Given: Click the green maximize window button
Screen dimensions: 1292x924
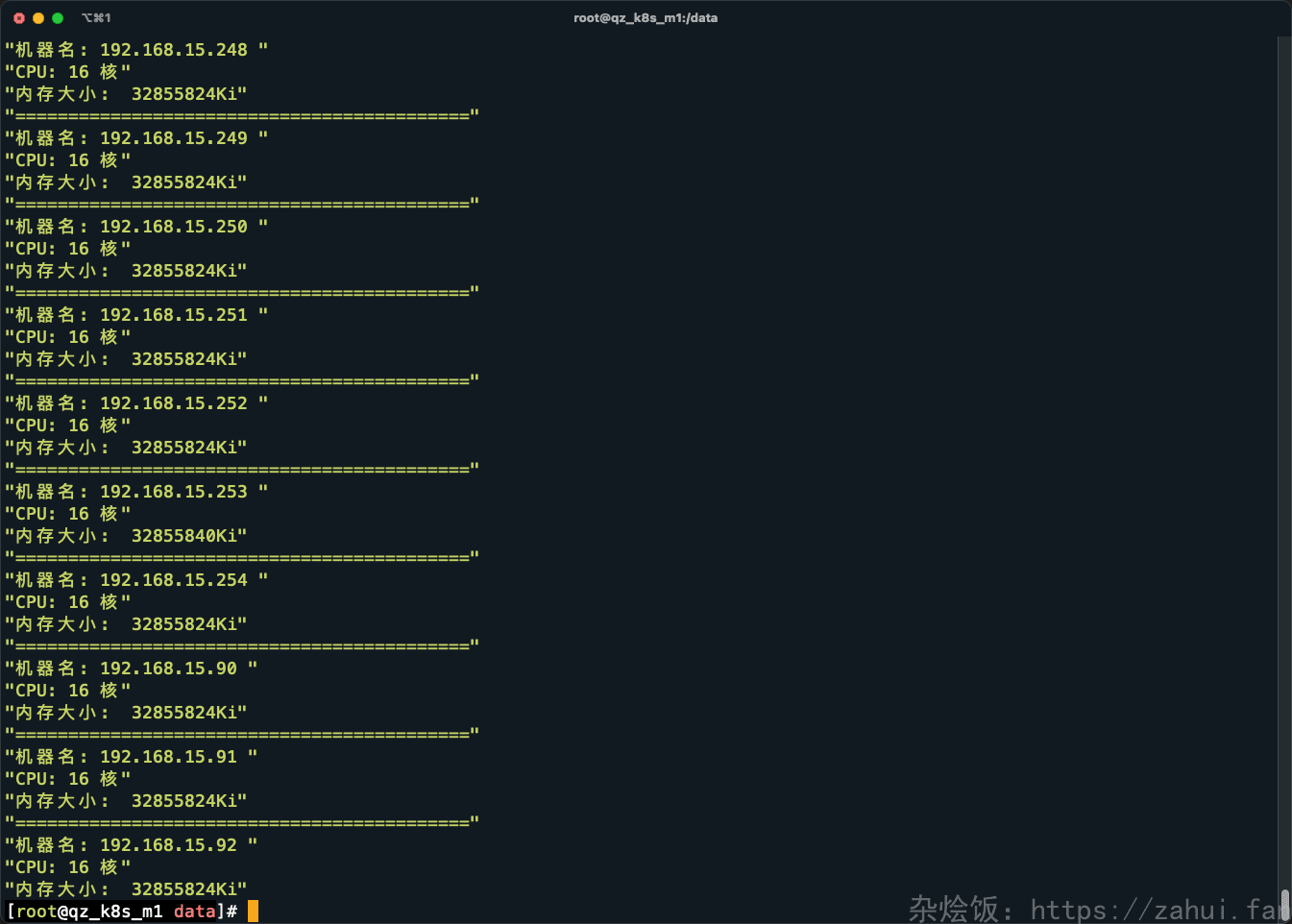Looking at the screenshot, I should point(58,18).
